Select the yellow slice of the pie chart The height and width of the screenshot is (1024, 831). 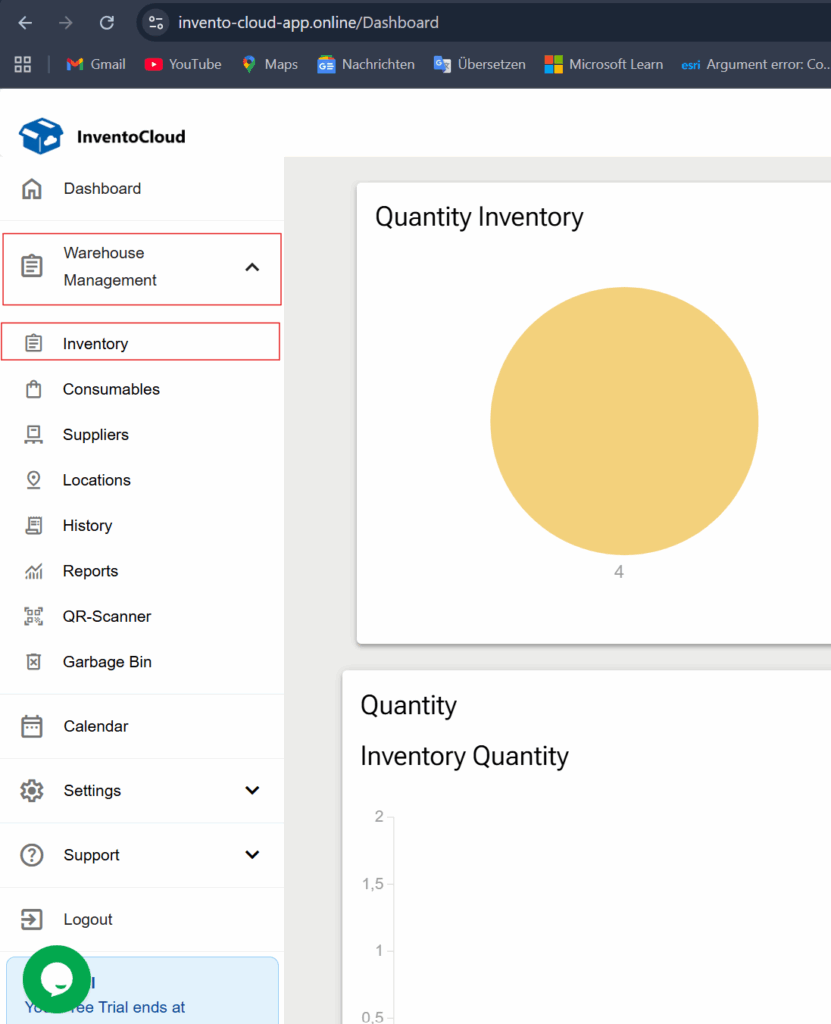(623, 420)
